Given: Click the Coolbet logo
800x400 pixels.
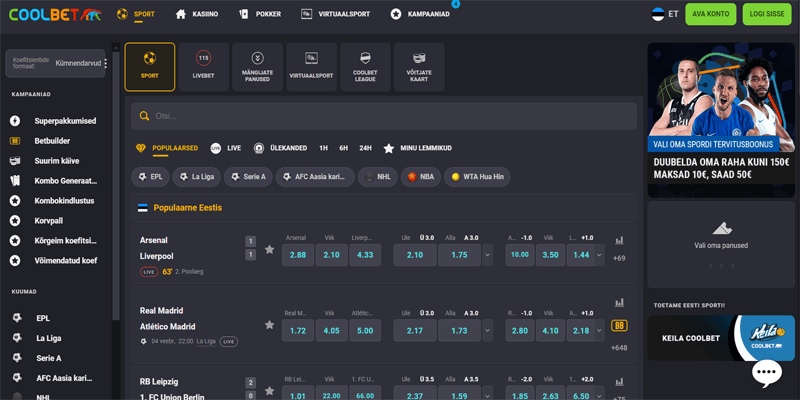Looking at the screenshot, I should click(55, 14).
